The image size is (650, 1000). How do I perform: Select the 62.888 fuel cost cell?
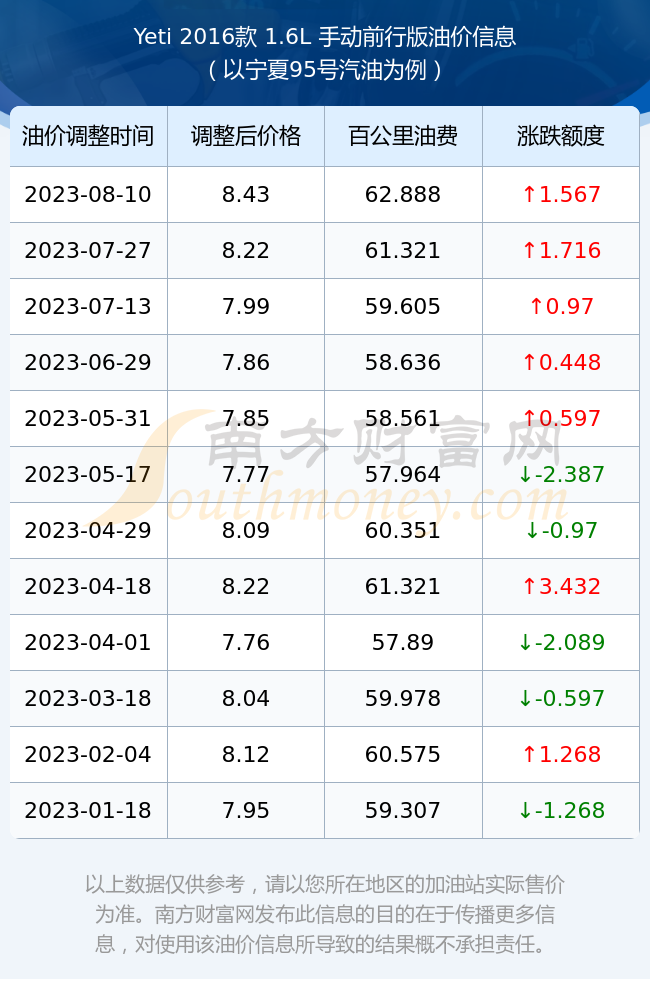pos(403,195)
